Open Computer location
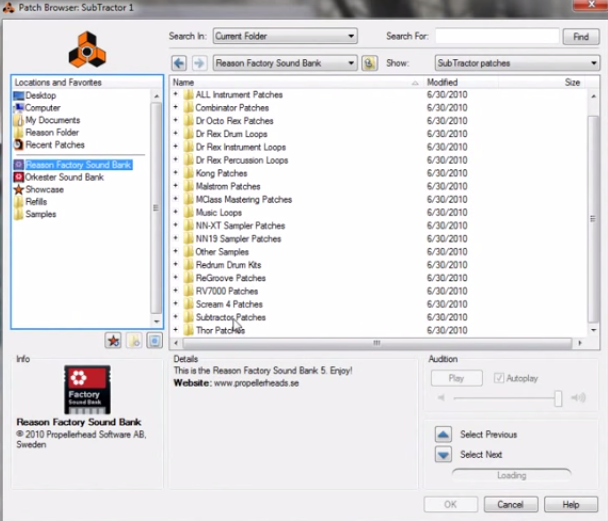Viewport: 608px width, 521px height. pos(42,108)
